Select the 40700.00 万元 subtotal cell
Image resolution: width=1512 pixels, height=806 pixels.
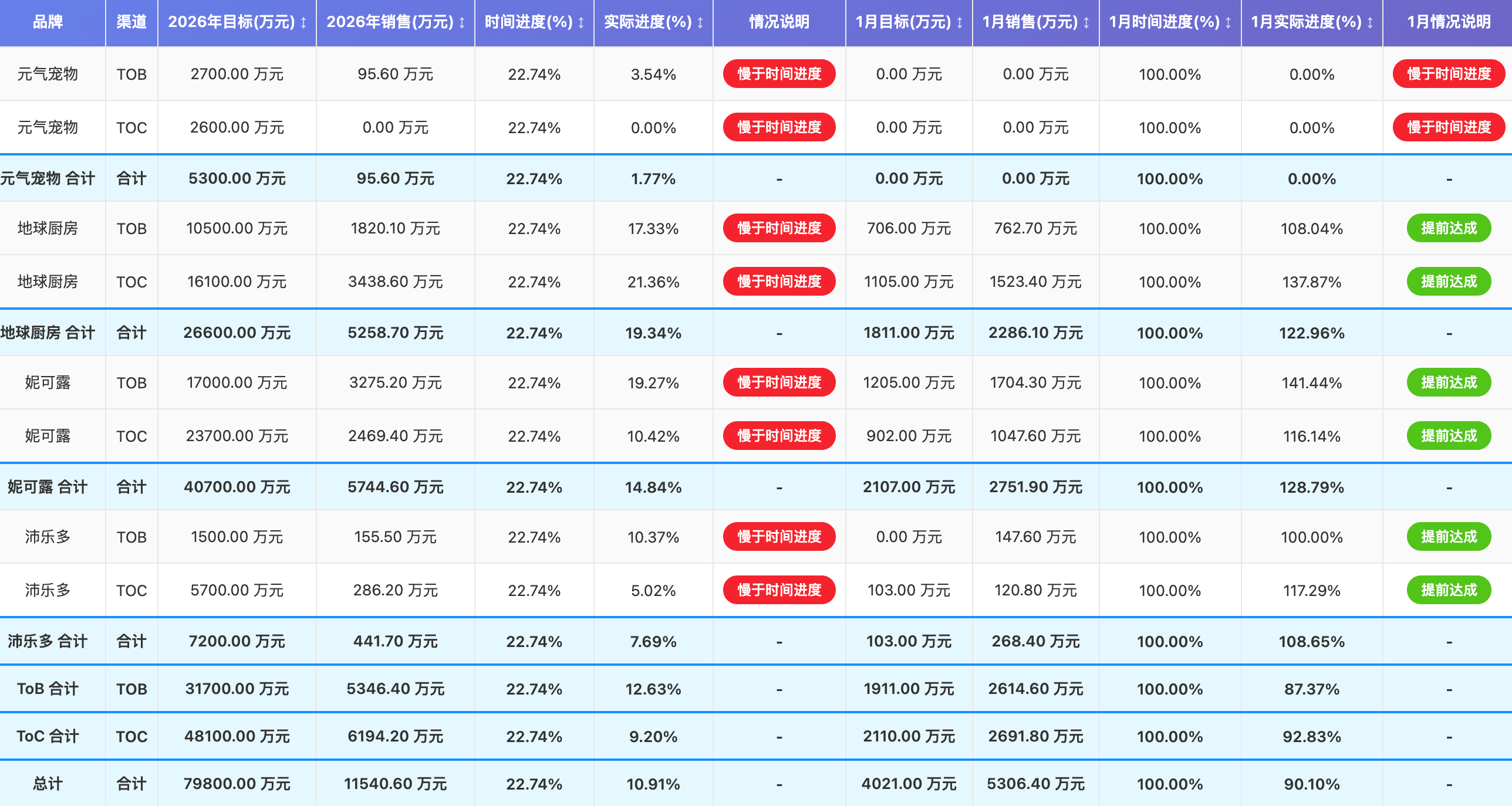pos(237,487)
